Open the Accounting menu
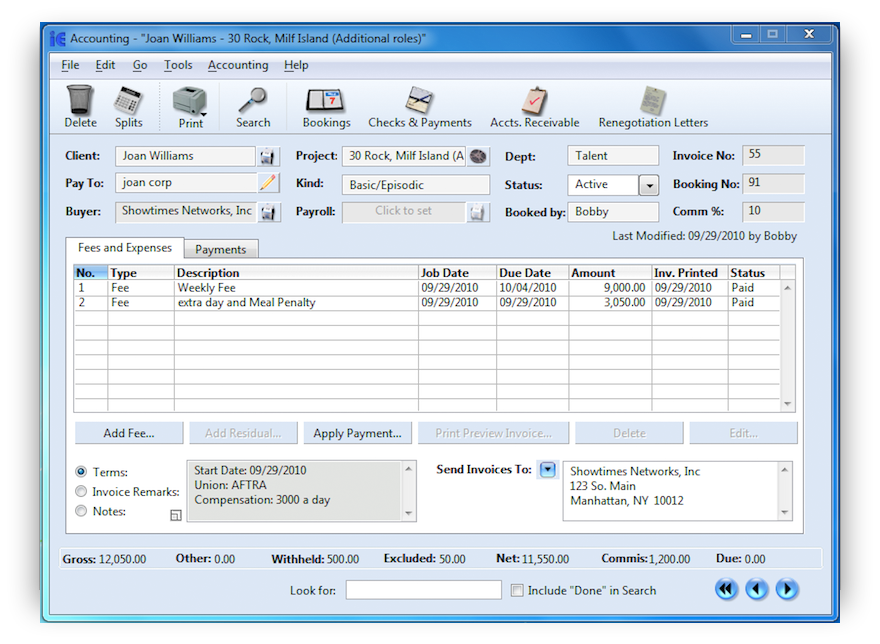This screenshot has height=644, width=880. pyautogui.click(x=238, y=65)
